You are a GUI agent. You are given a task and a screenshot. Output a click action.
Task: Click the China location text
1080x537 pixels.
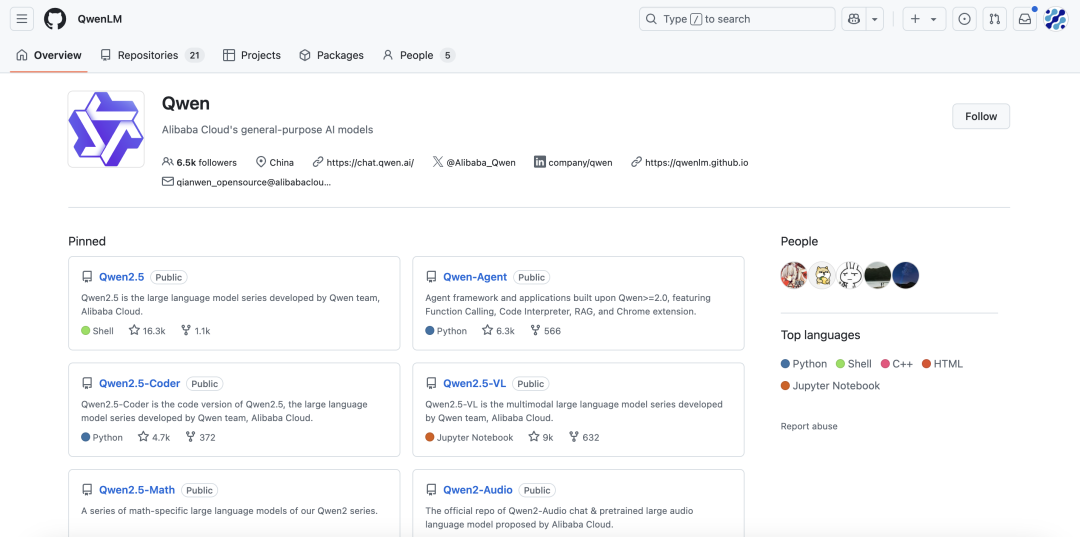(281, 162)
